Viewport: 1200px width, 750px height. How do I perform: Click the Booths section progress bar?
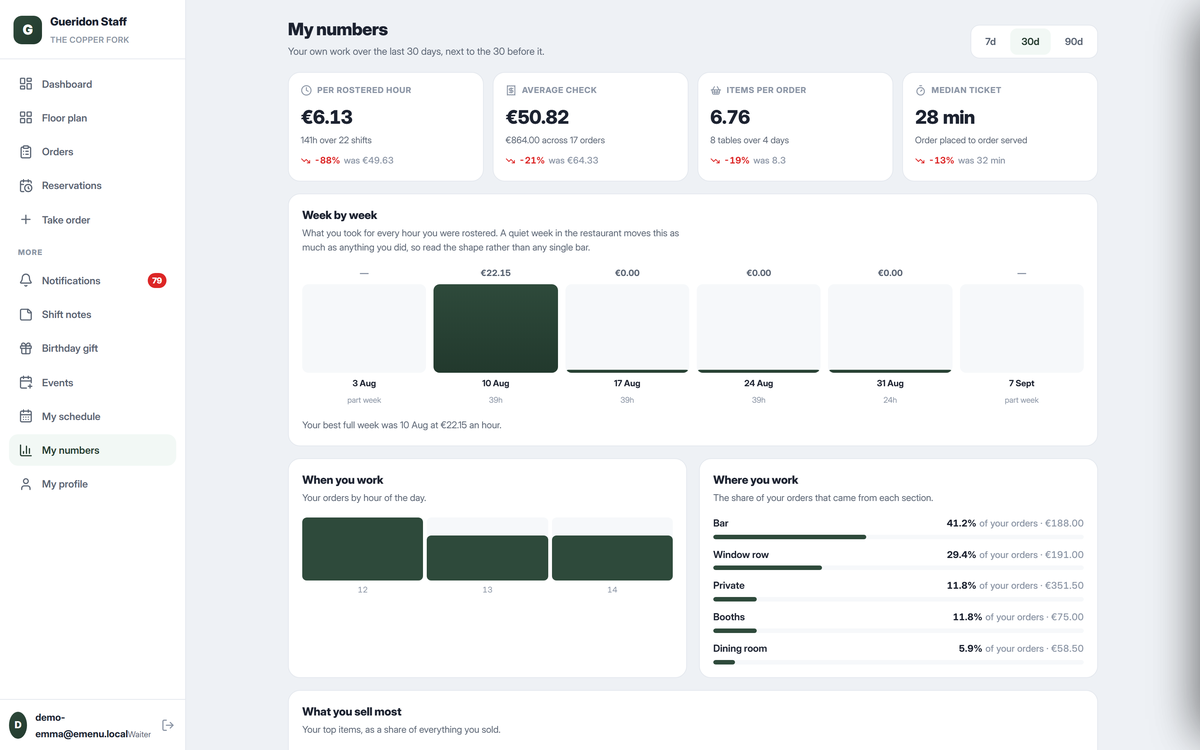tap(898, 631)
